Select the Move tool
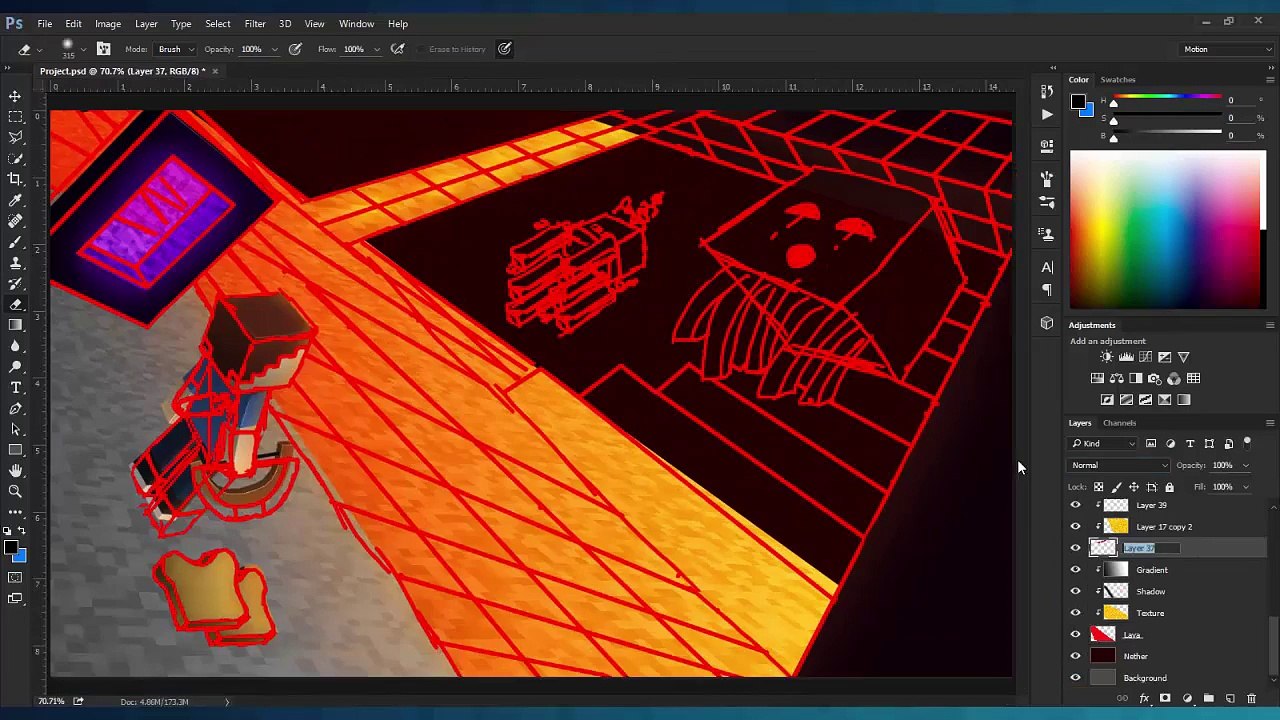1280x720 pixels. 15,96
